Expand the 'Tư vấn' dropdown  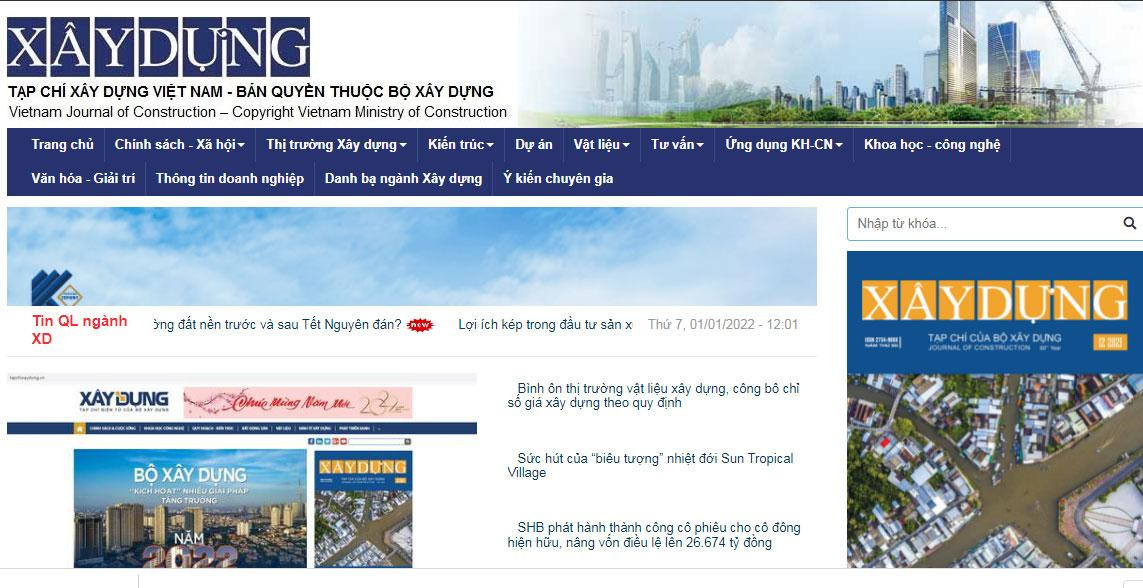coord(676,144)
